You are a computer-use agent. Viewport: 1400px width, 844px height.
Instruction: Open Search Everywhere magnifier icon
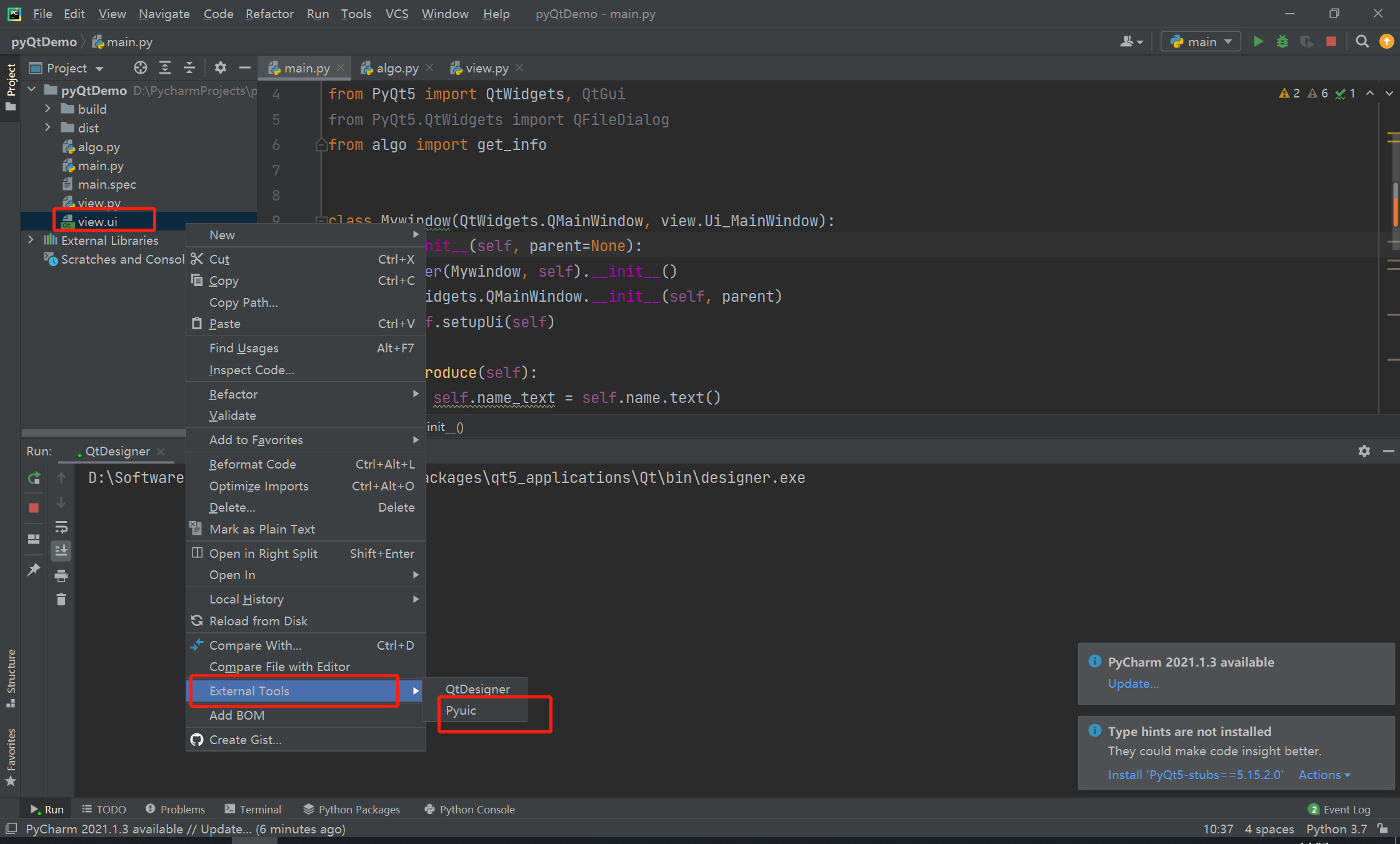pos(1362,42)
